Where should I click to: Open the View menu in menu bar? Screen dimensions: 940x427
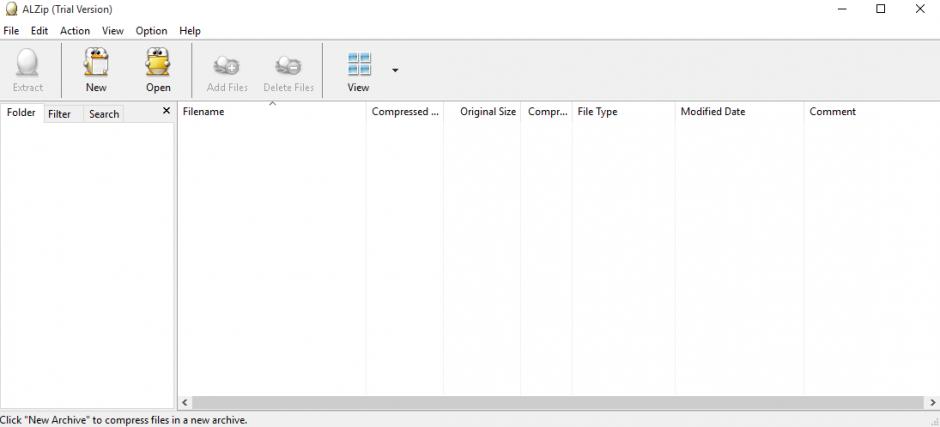pos(113,31)
